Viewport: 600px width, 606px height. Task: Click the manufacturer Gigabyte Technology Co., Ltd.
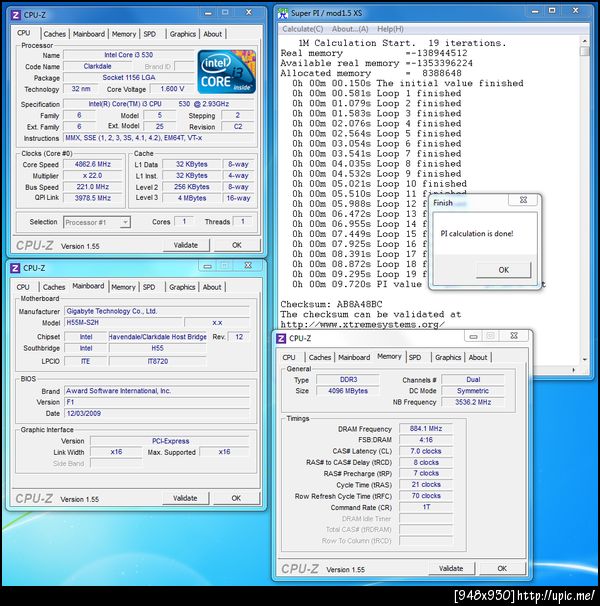tap(157, 311)
